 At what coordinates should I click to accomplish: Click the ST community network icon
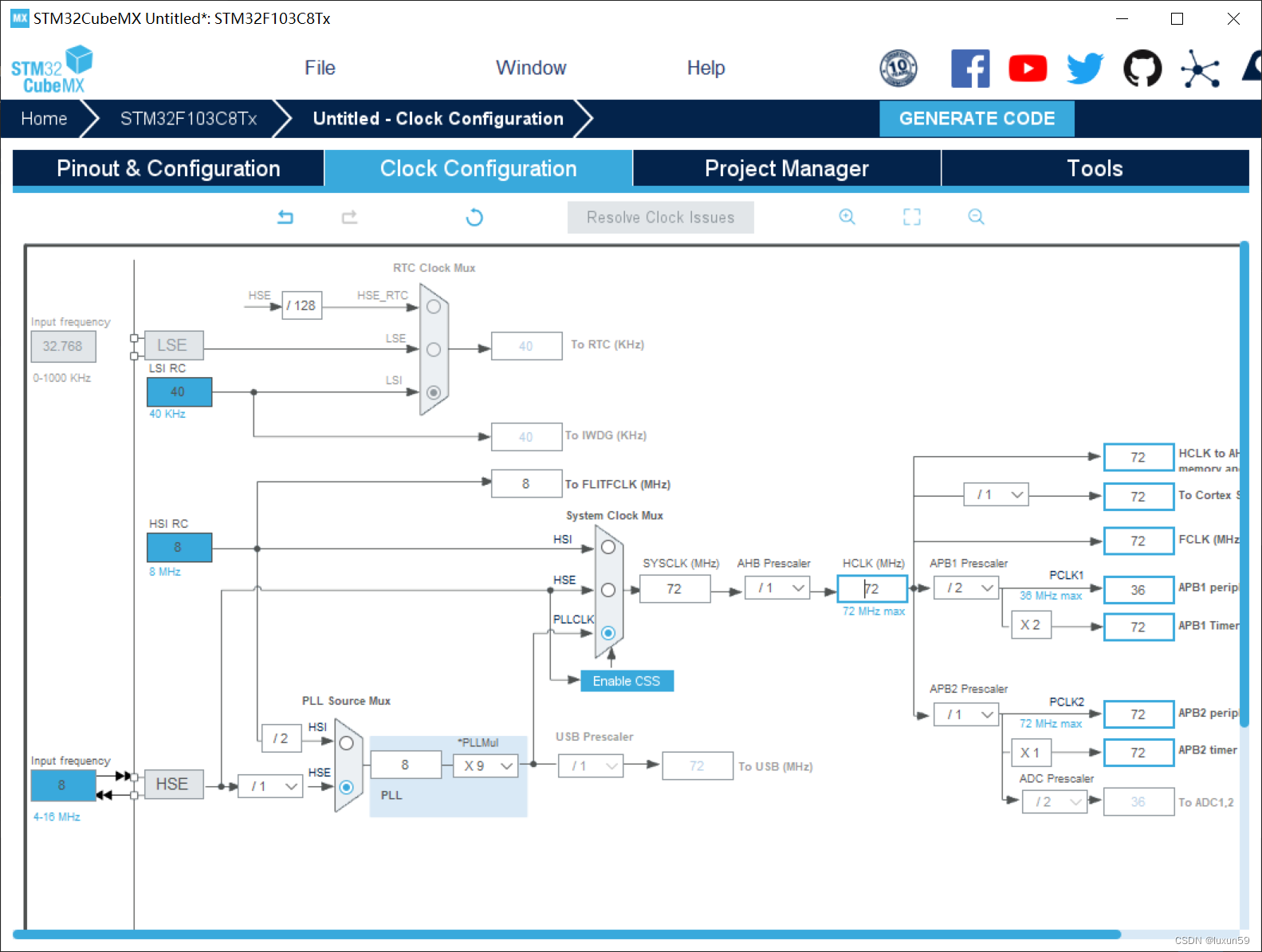pyautogui.click(x=1200, y=69)
